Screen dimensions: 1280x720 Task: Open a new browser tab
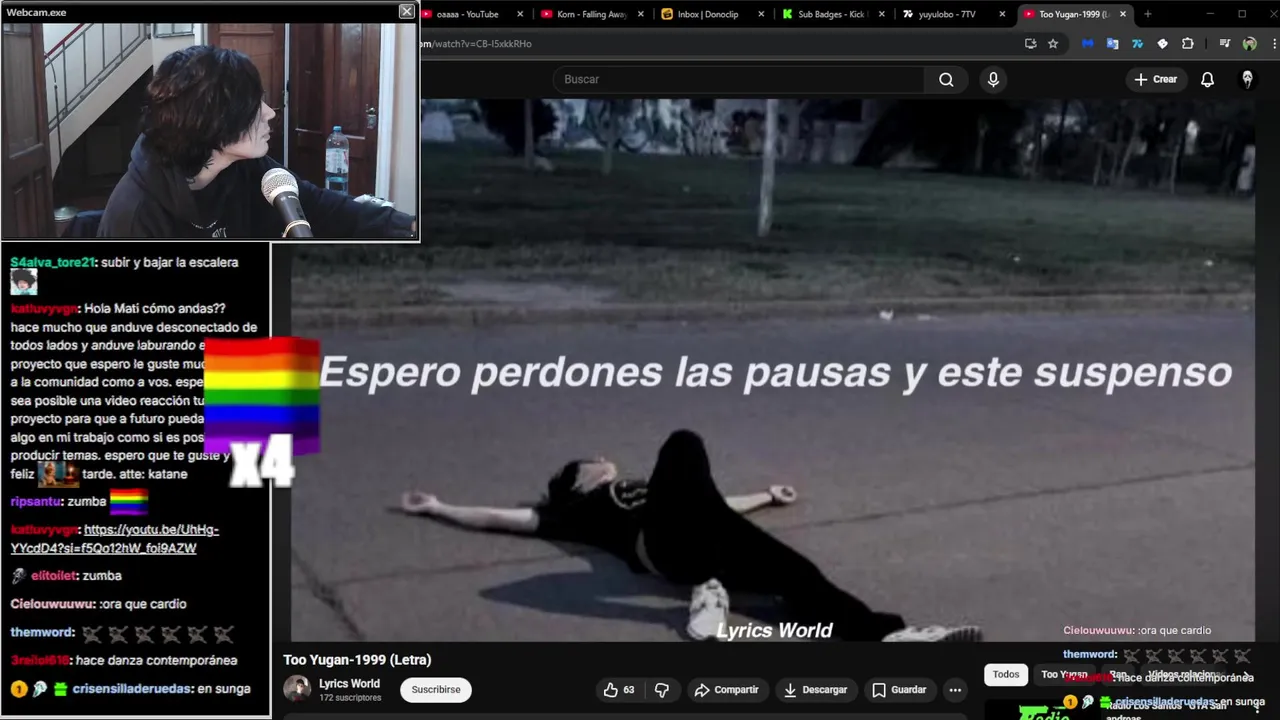(1147, 14)
